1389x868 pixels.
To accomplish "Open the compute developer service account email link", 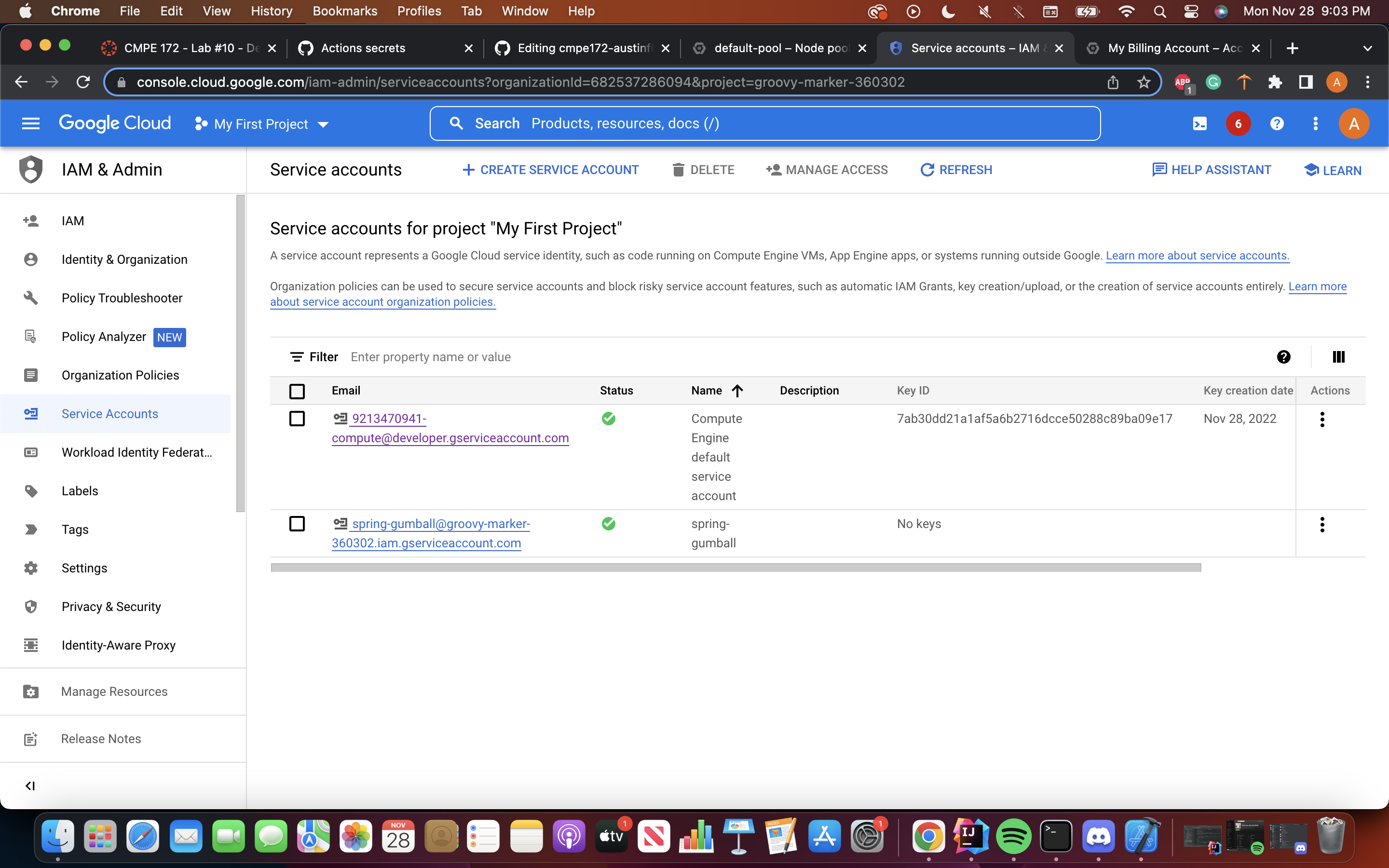I will click(x=450, y=428).
